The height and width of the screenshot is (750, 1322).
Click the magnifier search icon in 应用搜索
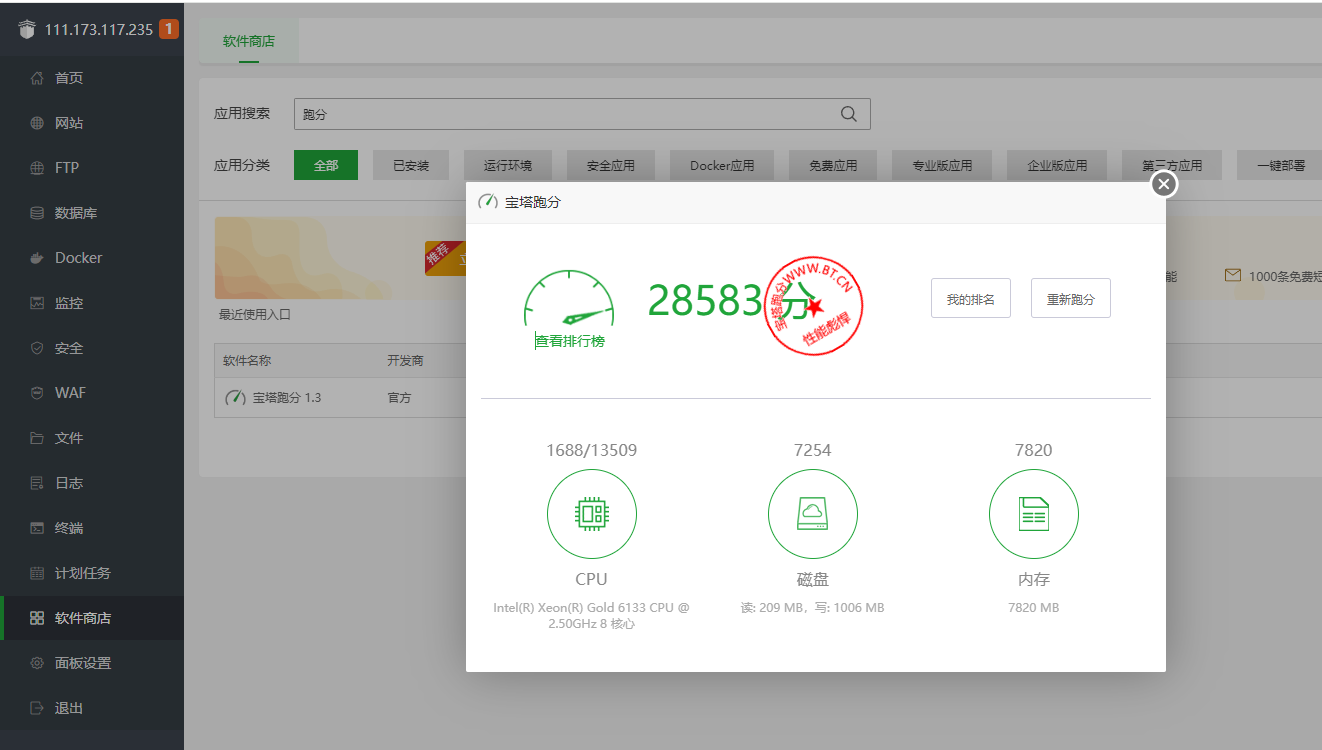click(x=849, y=114)
